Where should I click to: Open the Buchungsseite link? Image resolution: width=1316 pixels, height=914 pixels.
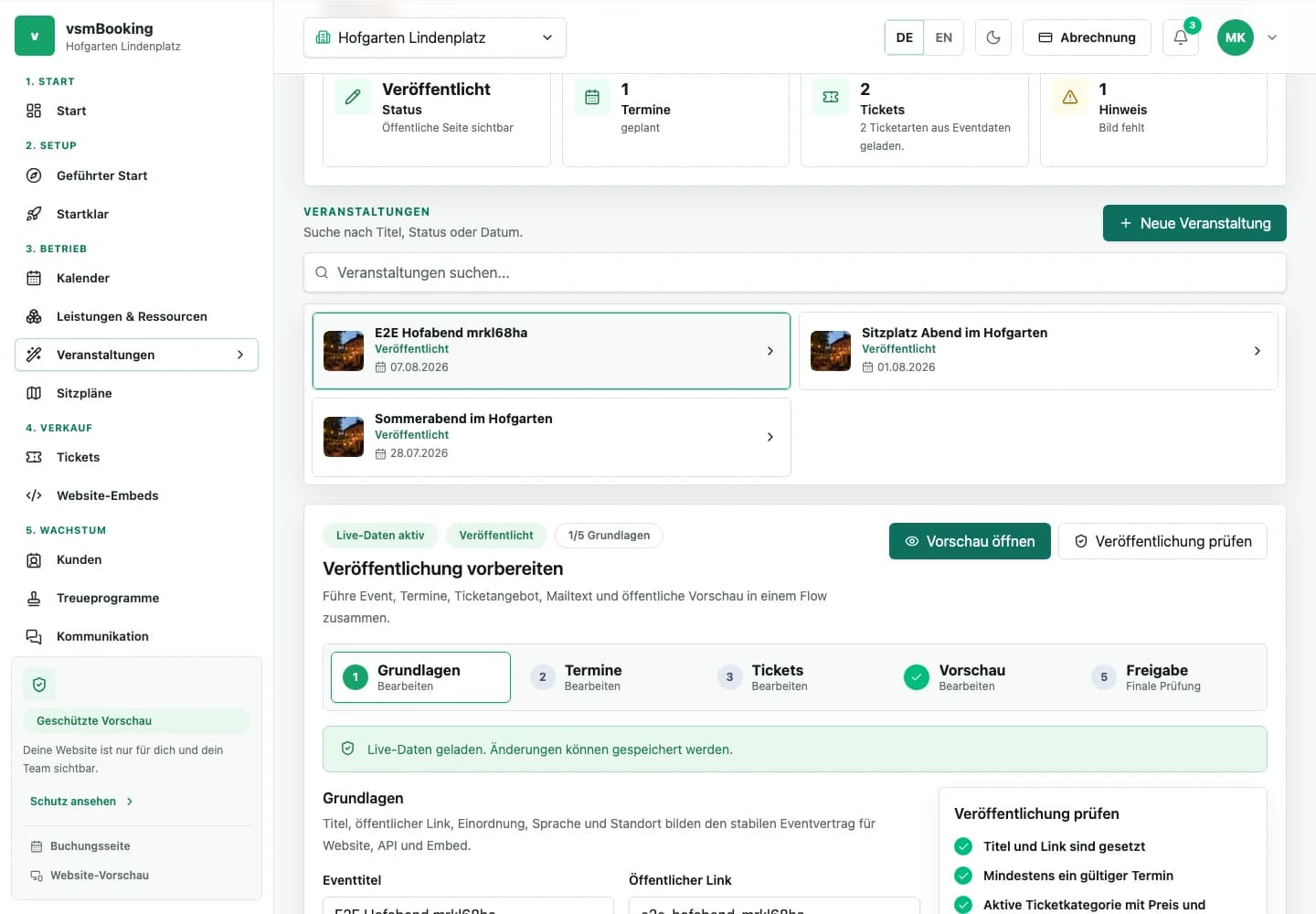click(x=80, y=846)
